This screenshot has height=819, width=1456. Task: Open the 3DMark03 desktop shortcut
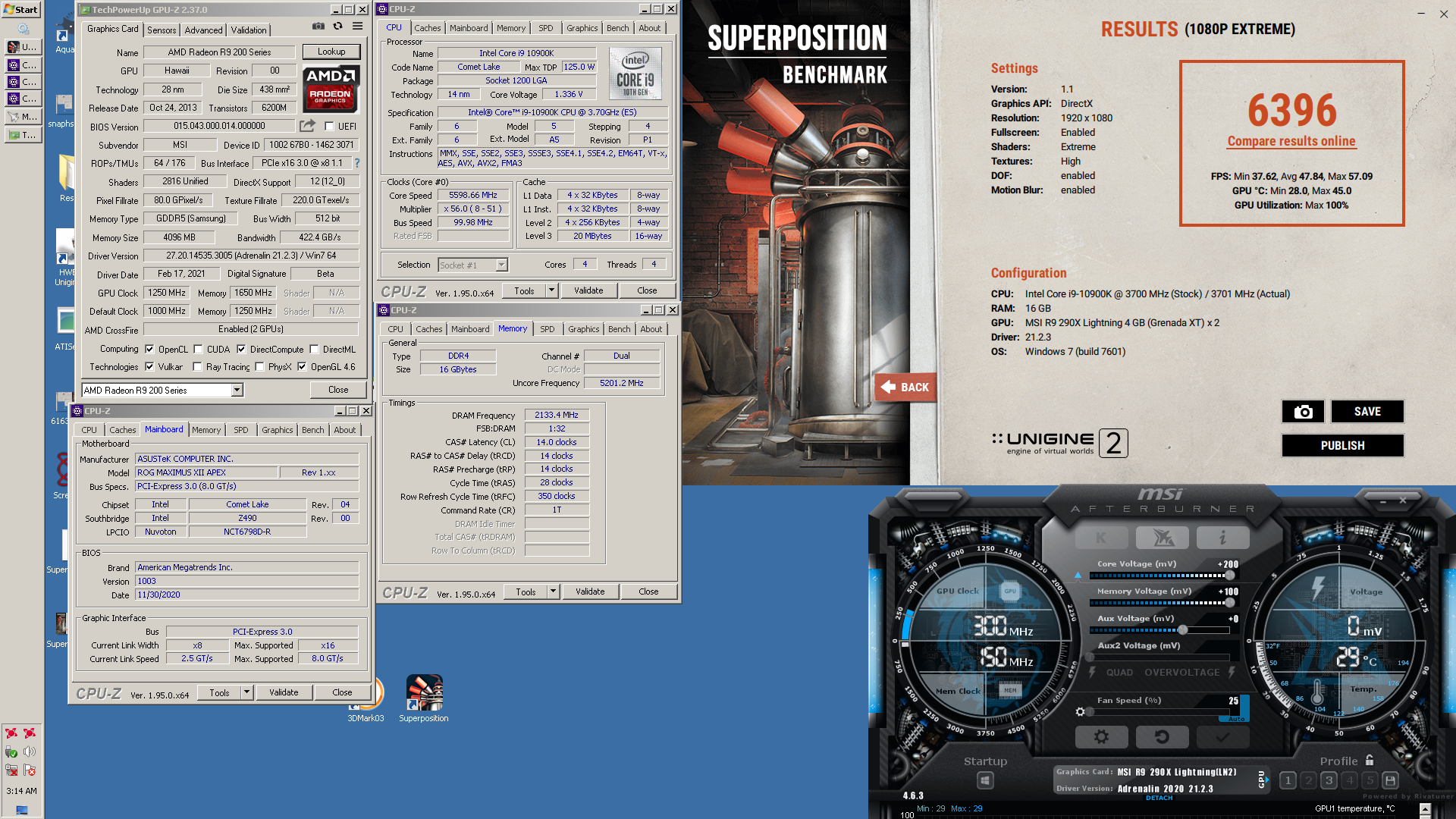(366, 698)
